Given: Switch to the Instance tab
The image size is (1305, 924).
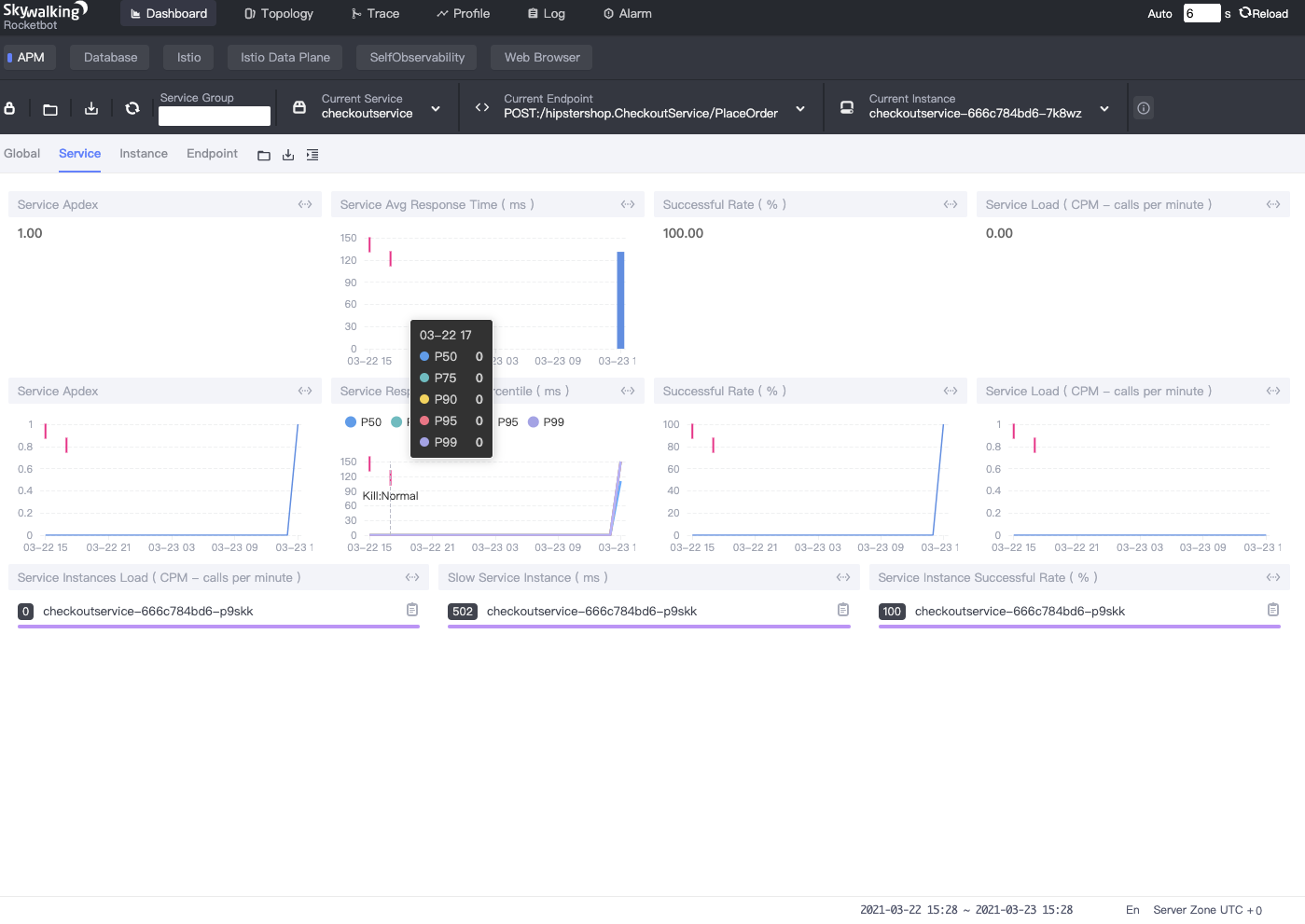Looking at the screenshot, I should point(144,154).
